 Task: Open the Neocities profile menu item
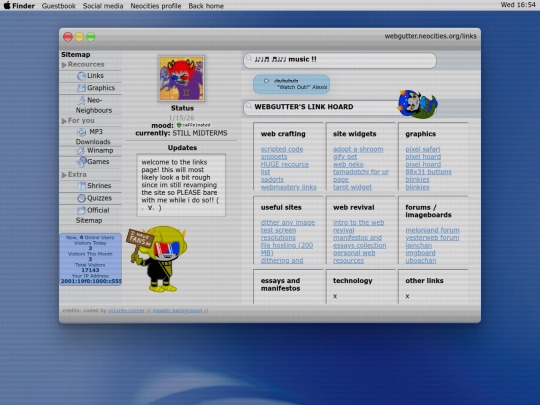(156, 6)
